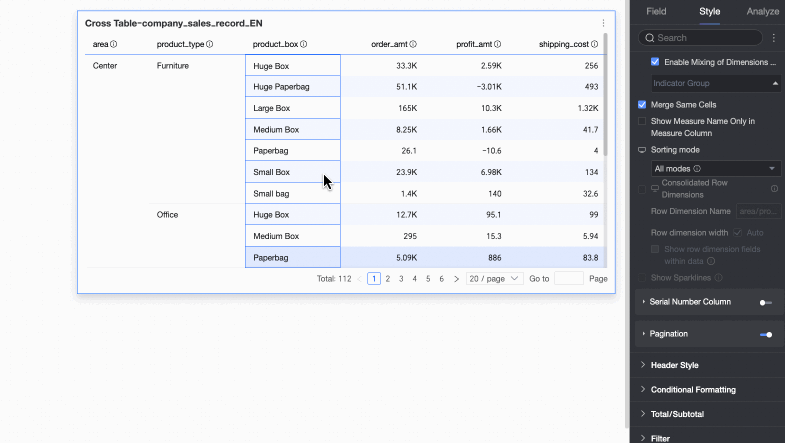Toggle the Auto row dimension width checkbox

737,232
